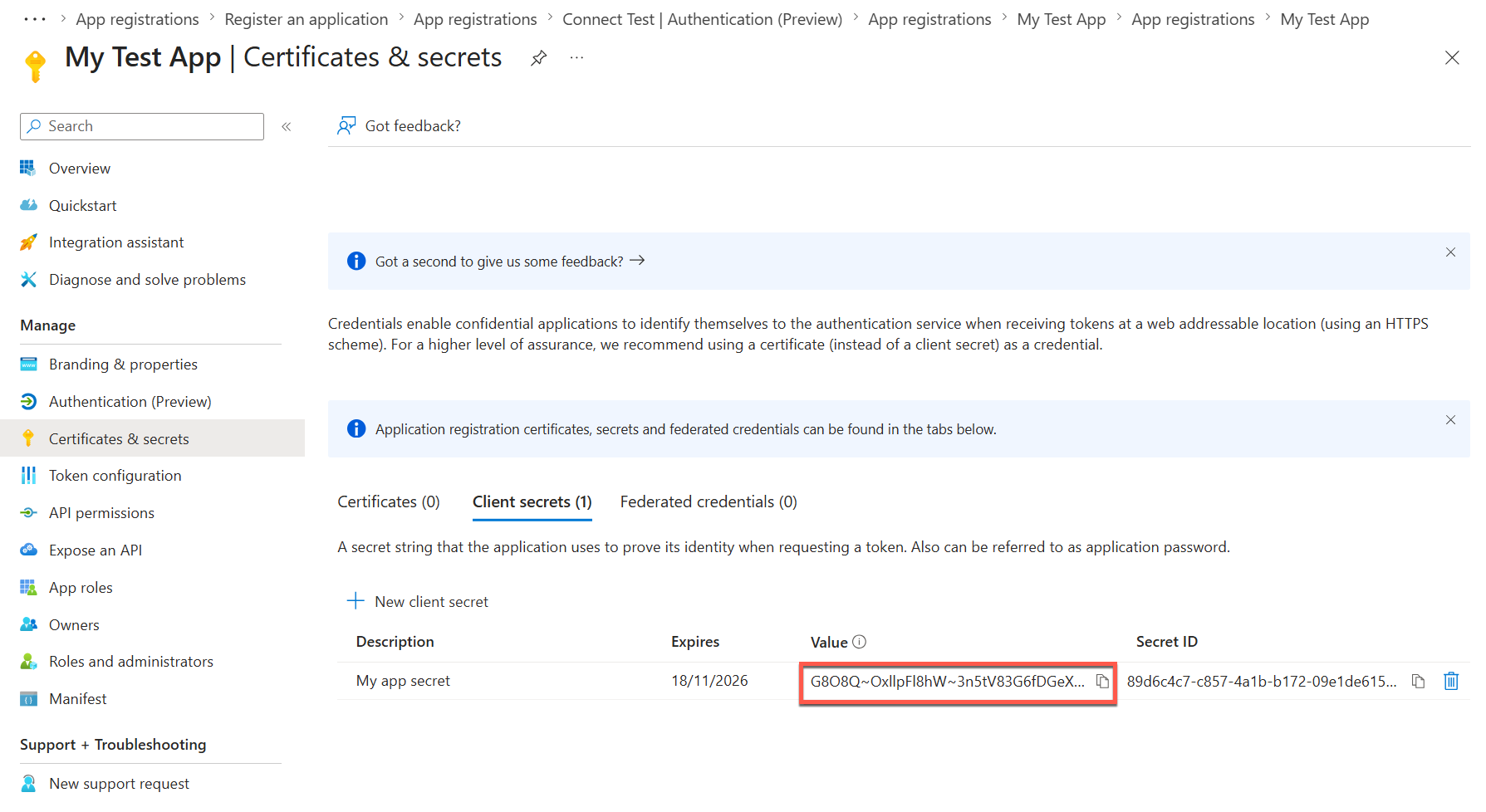Select the Client secrets (1) tab
The width and height of the screenshot is (1486, 812).
click(532, 501)
